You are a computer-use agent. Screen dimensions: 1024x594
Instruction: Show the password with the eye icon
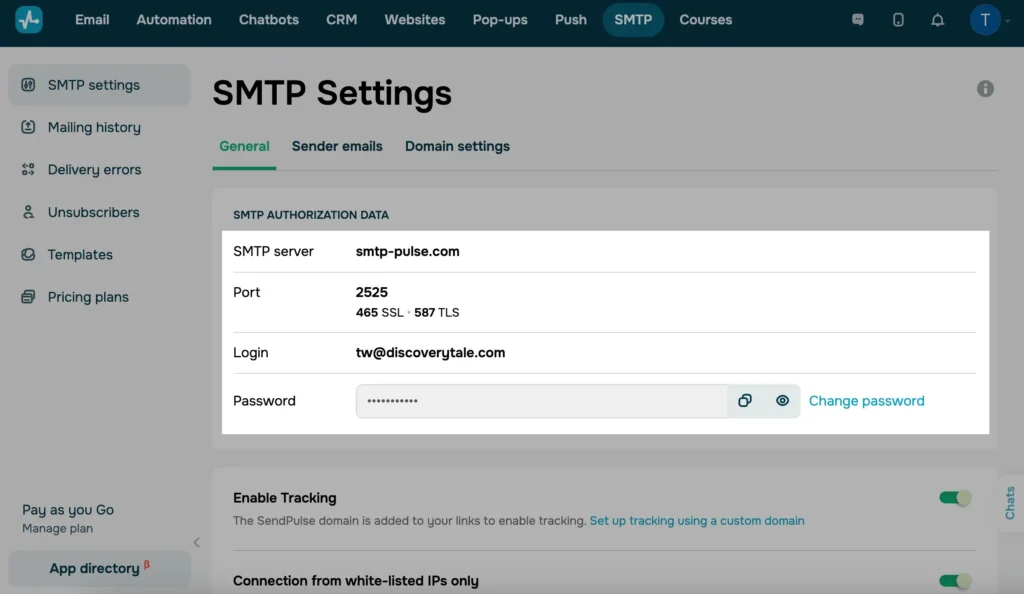click(x=782, y=400)
